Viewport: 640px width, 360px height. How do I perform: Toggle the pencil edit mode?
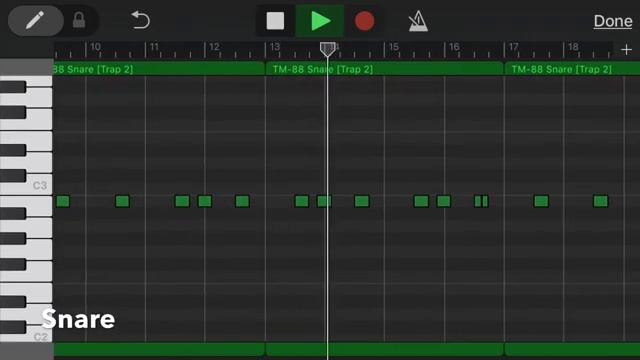pyautogui.click(x=35, y=20)
